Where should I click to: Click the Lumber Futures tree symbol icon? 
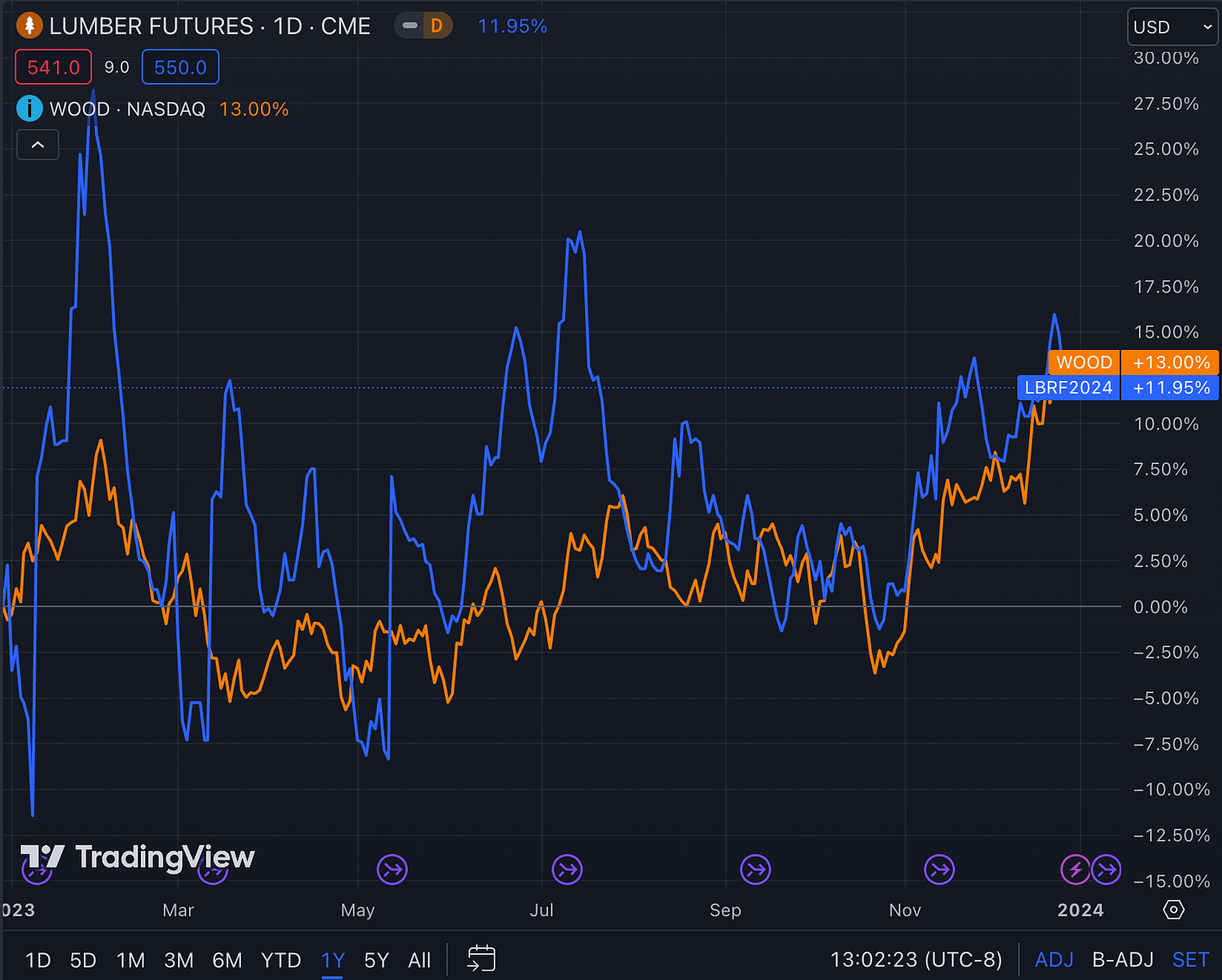29,26
